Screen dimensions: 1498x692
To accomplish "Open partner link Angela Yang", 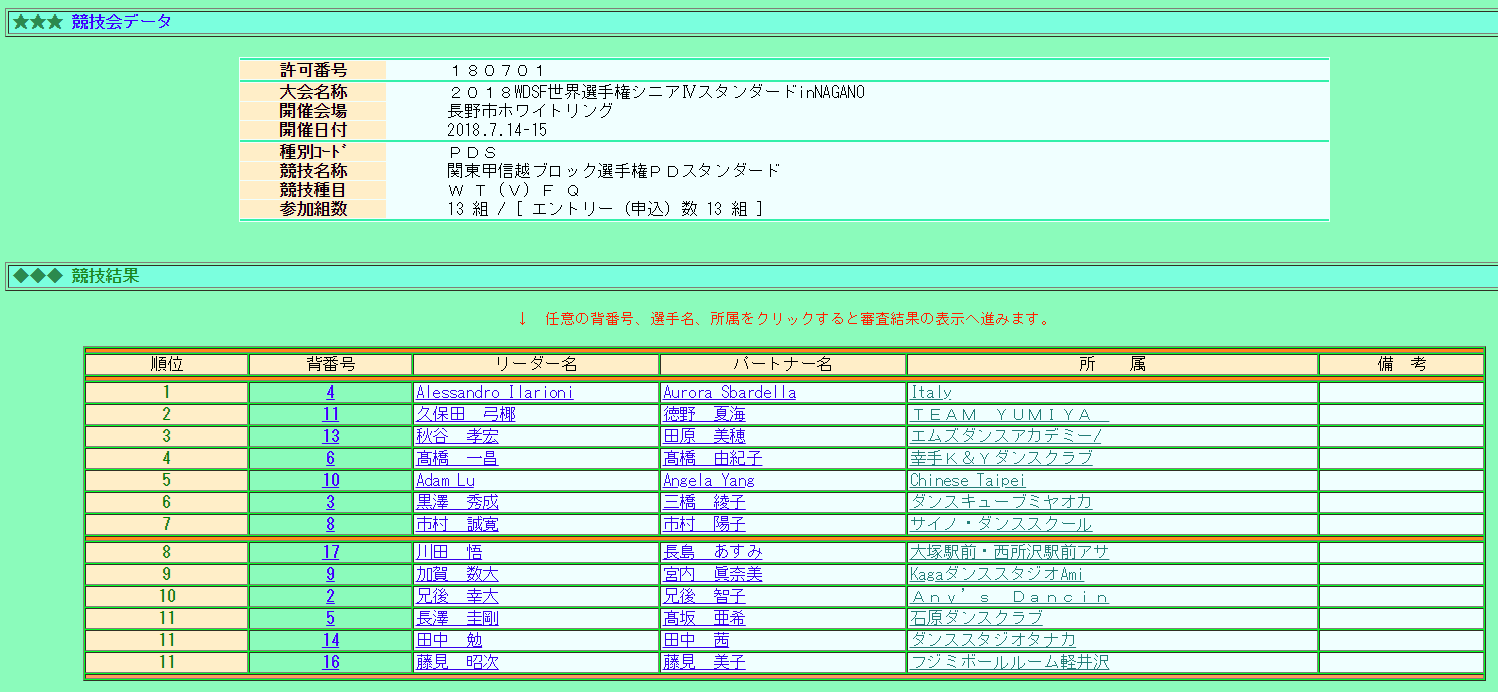I will (708, 481).
